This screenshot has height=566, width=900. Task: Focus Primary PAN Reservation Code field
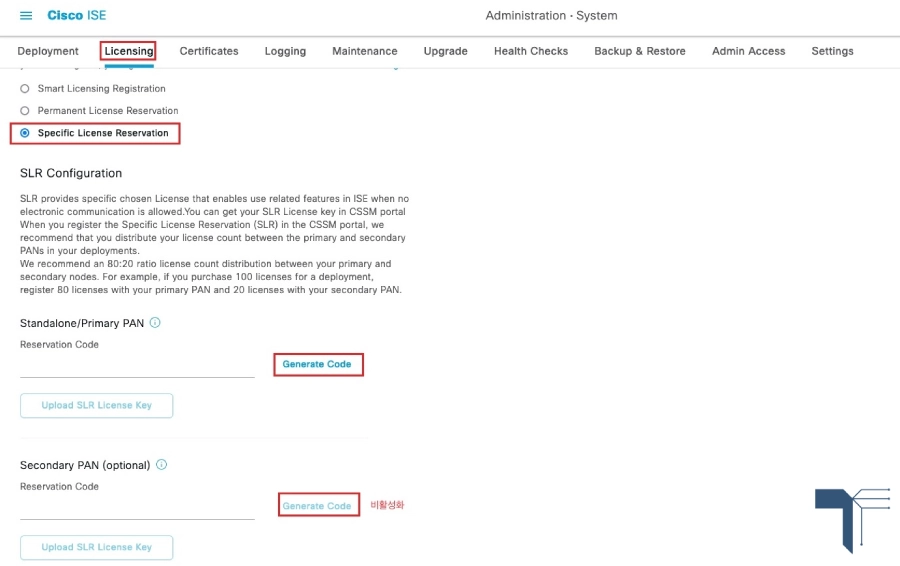click(x=137, y=367)
